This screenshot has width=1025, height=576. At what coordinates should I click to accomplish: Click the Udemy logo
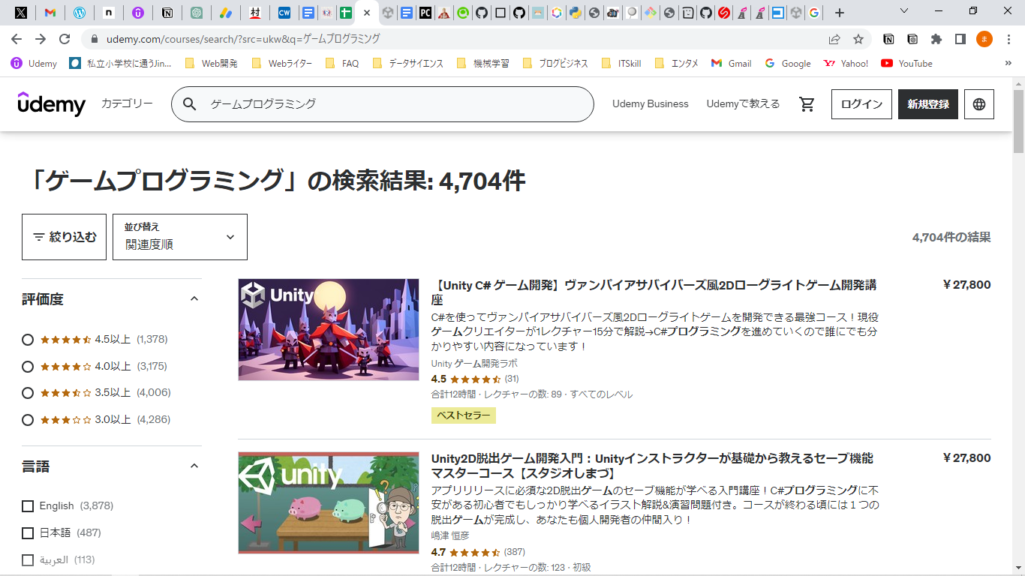pyautogui.click(x=51, y=103)
